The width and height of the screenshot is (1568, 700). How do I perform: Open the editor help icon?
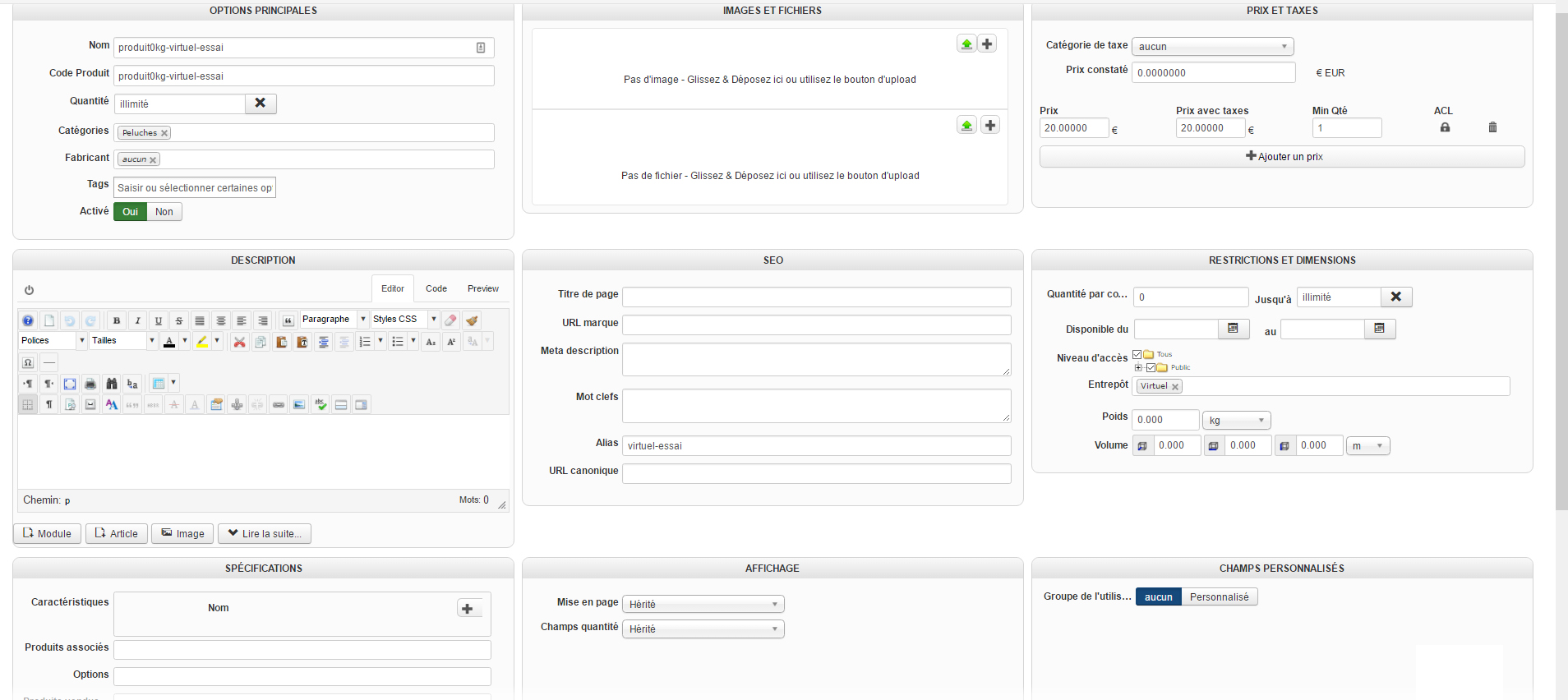click(28, 320)
